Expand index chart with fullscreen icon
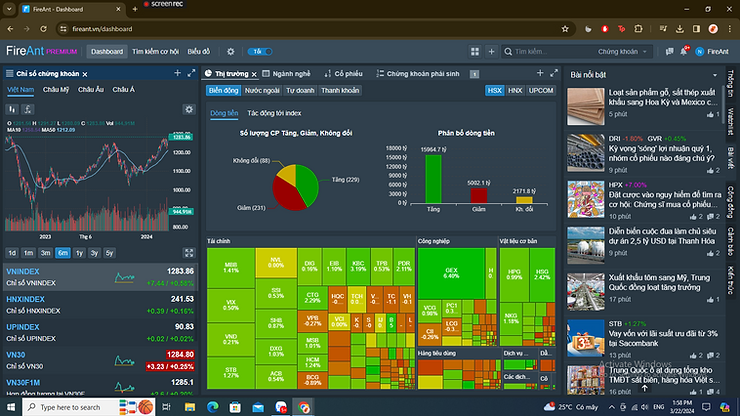This screenshot has height=416, width=740. (x=189, y=253)
